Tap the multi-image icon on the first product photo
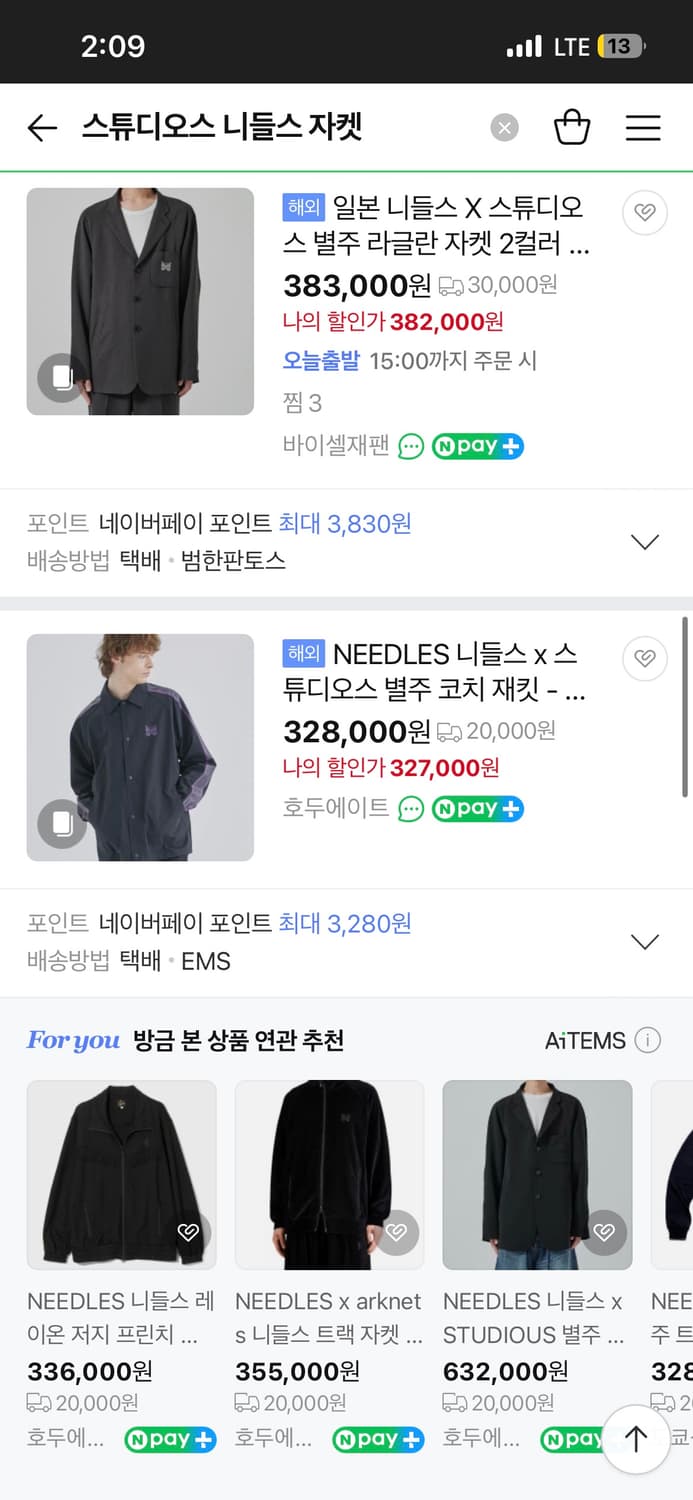The width and height of the screenshot is (693, 1500). pos(61,378)
